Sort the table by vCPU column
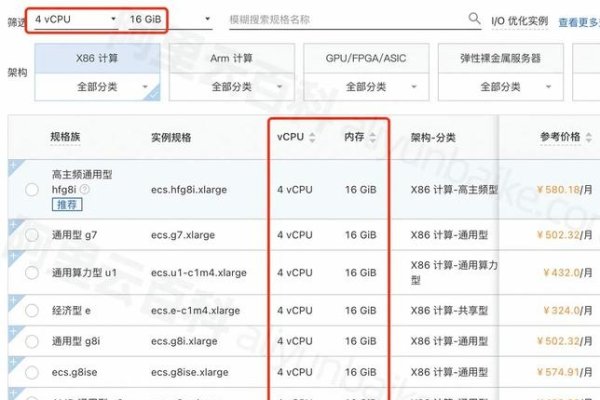Screen dimensions: 600x400 [311, 137]
